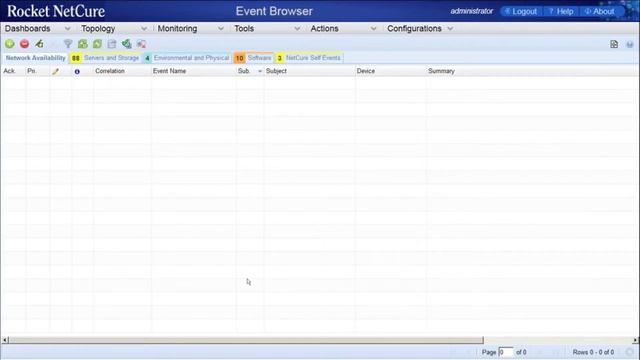Sort by the Summary column header

point(441,71)
